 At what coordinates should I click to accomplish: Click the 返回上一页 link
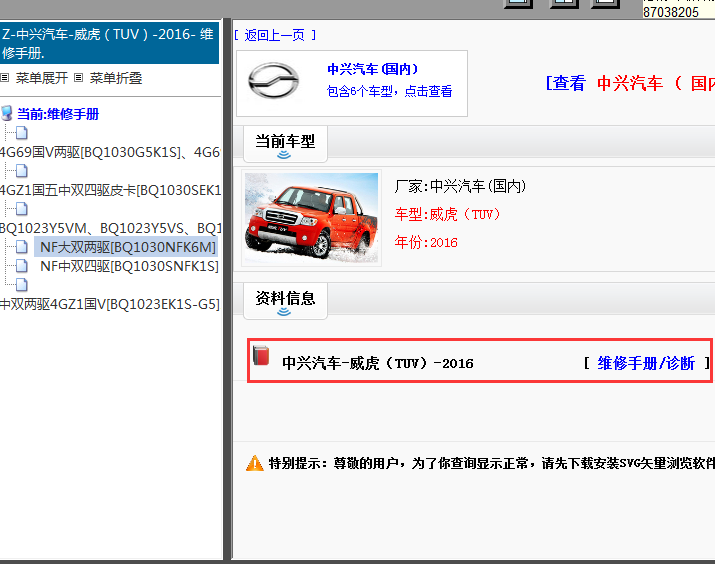click(x=275, y=35)
